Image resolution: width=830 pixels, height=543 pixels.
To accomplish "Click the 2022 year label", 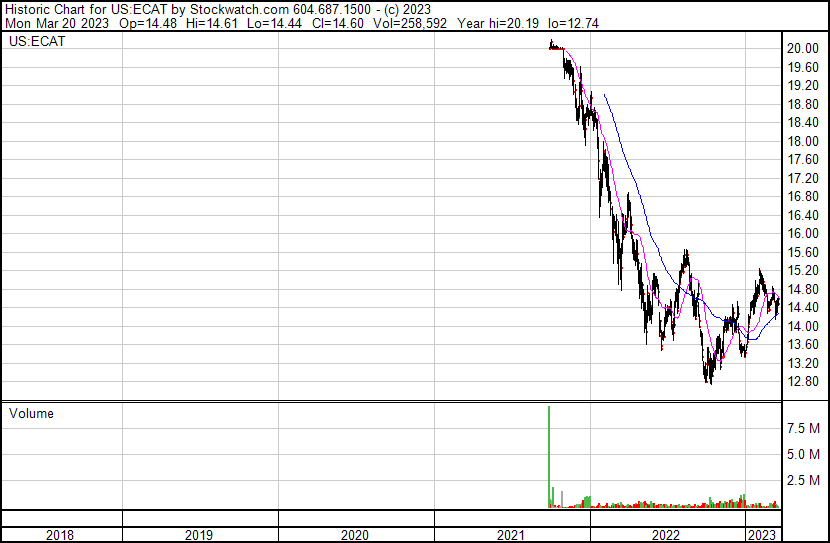I will point(667,535).
